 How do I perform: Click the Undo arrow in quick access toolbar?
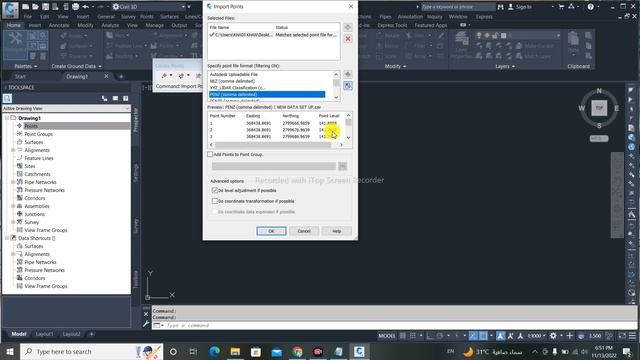click(x=86, y=7)
